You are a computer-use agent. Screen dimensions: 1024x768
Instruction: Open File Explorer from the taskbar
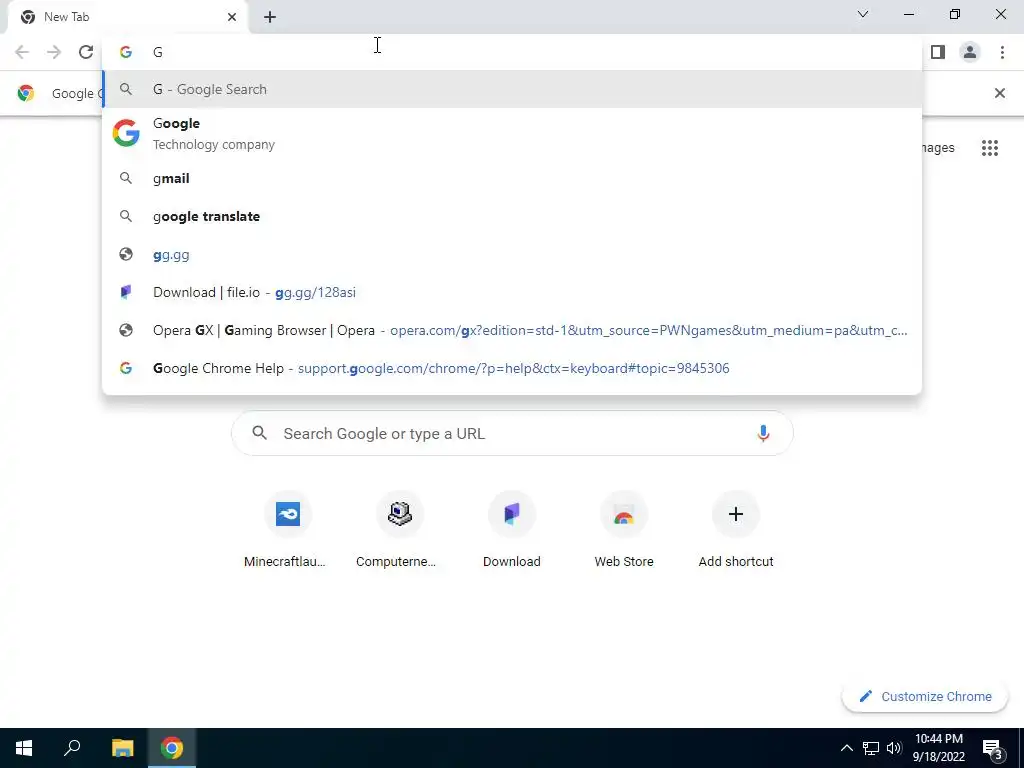(x=122, y=748)
